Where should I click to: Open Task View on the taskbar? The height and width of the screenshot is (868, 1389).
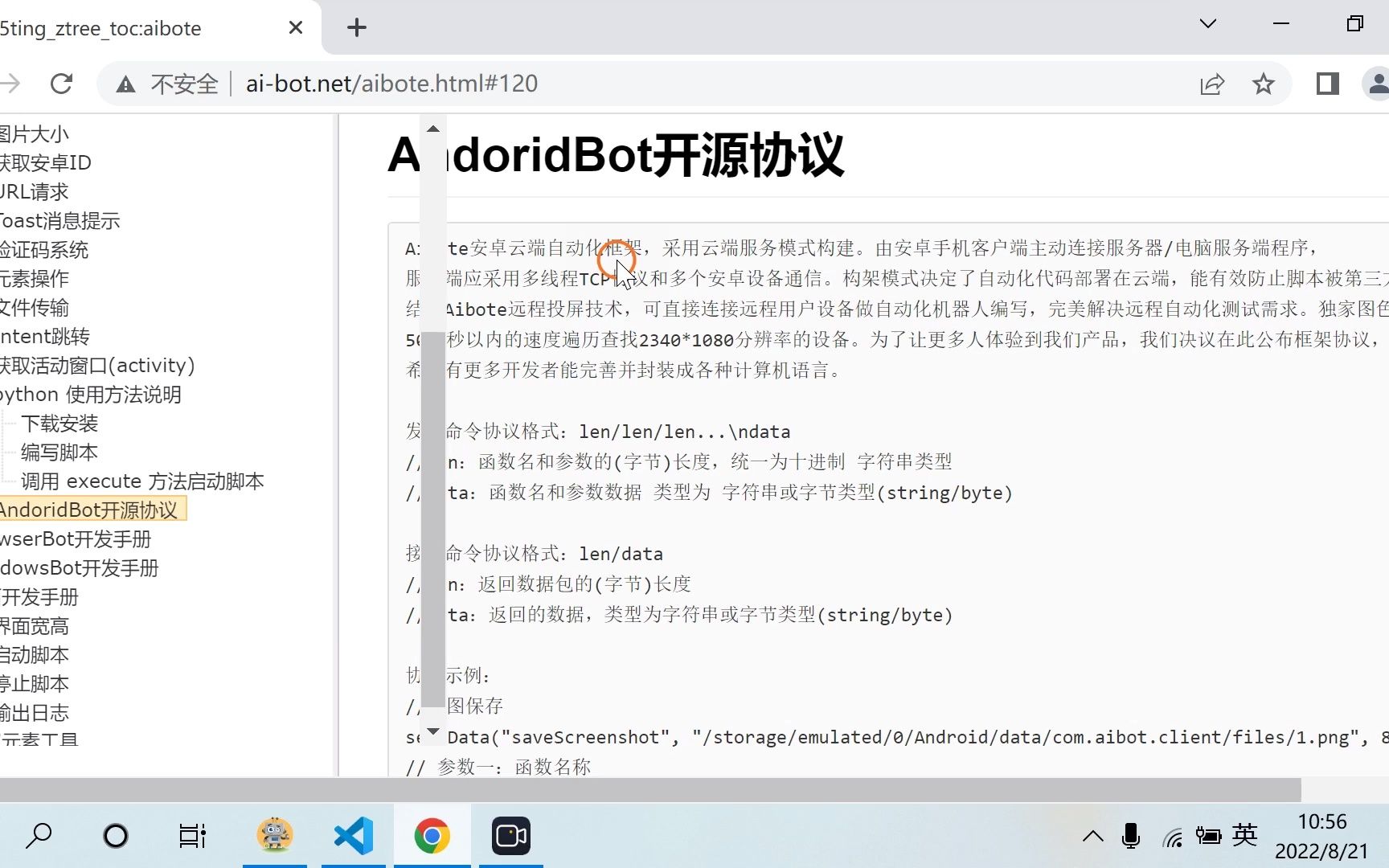click(x=192, y=836)
